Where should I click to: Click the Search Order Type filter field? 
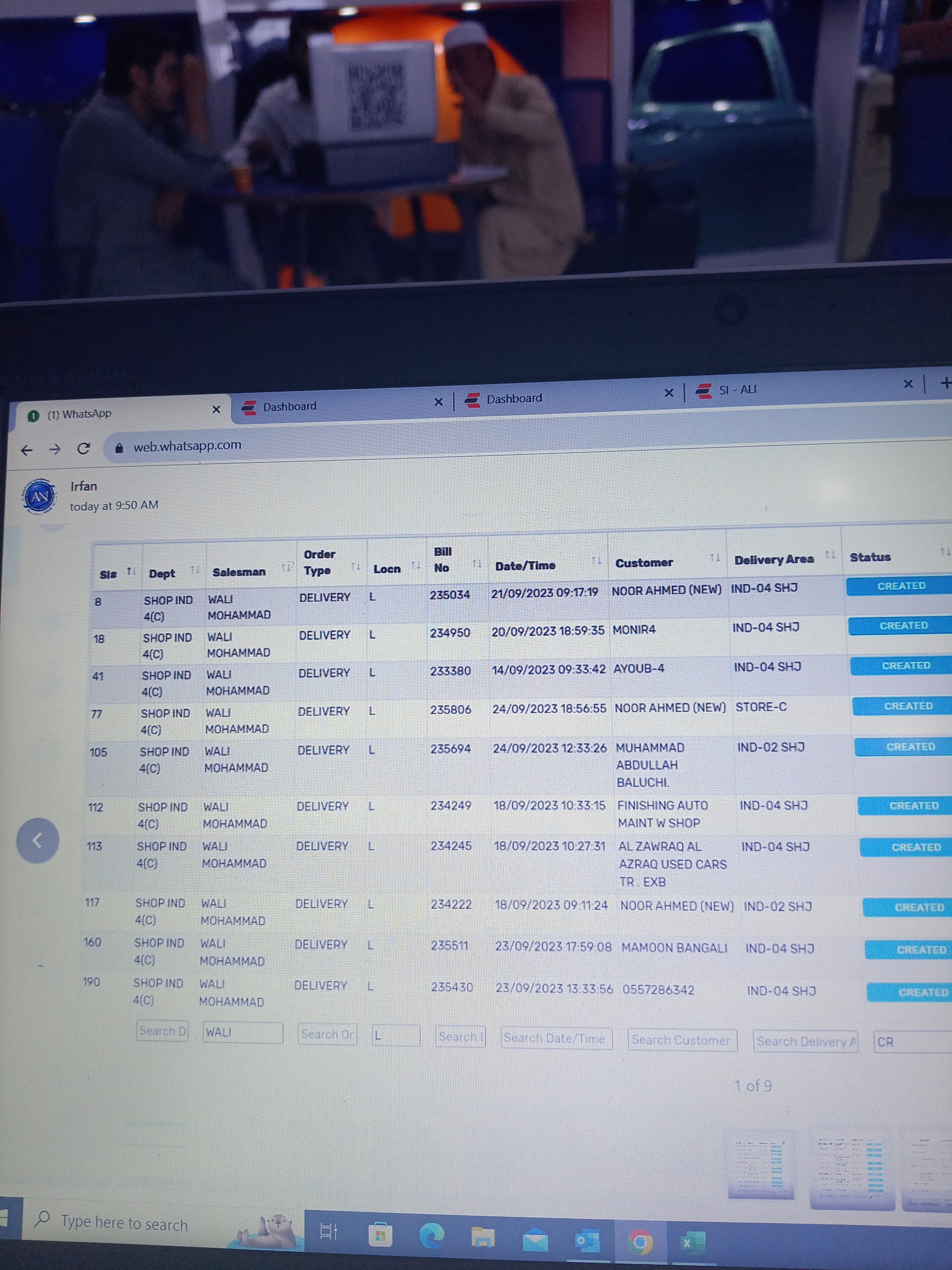[x=327, y=1035]
